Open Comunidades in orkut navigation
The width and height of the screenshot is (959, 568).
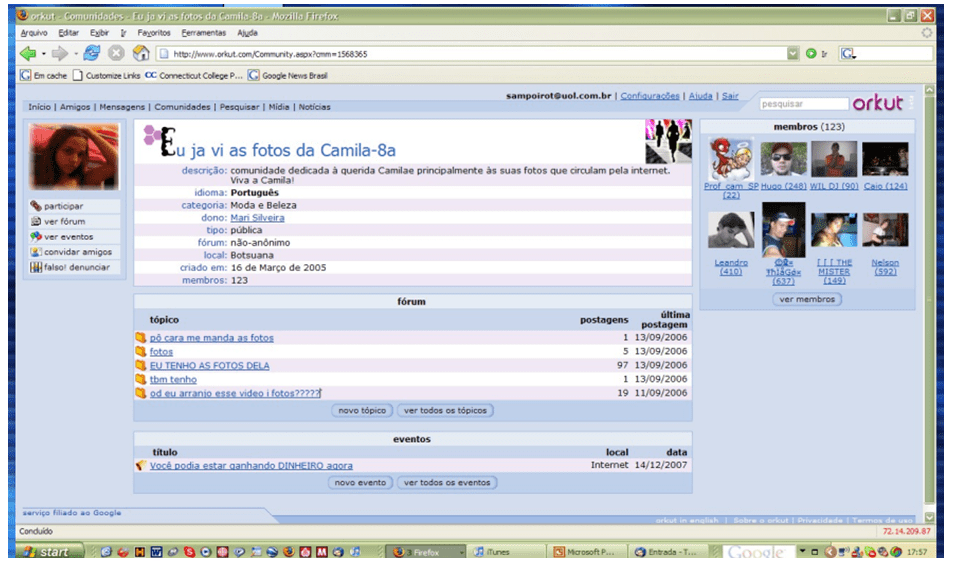[x=182, y=106]
